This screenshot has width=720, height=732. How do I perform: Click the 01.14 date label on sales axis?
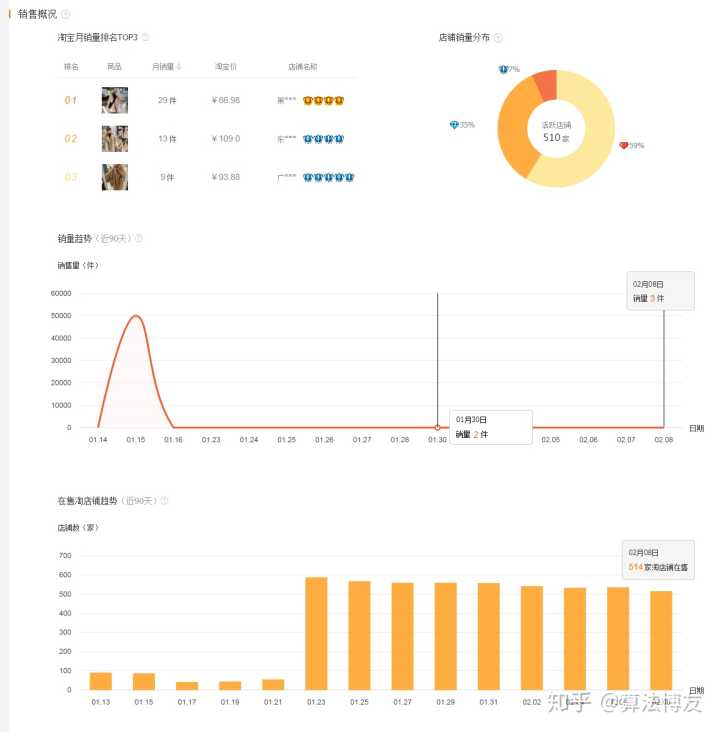98,440
